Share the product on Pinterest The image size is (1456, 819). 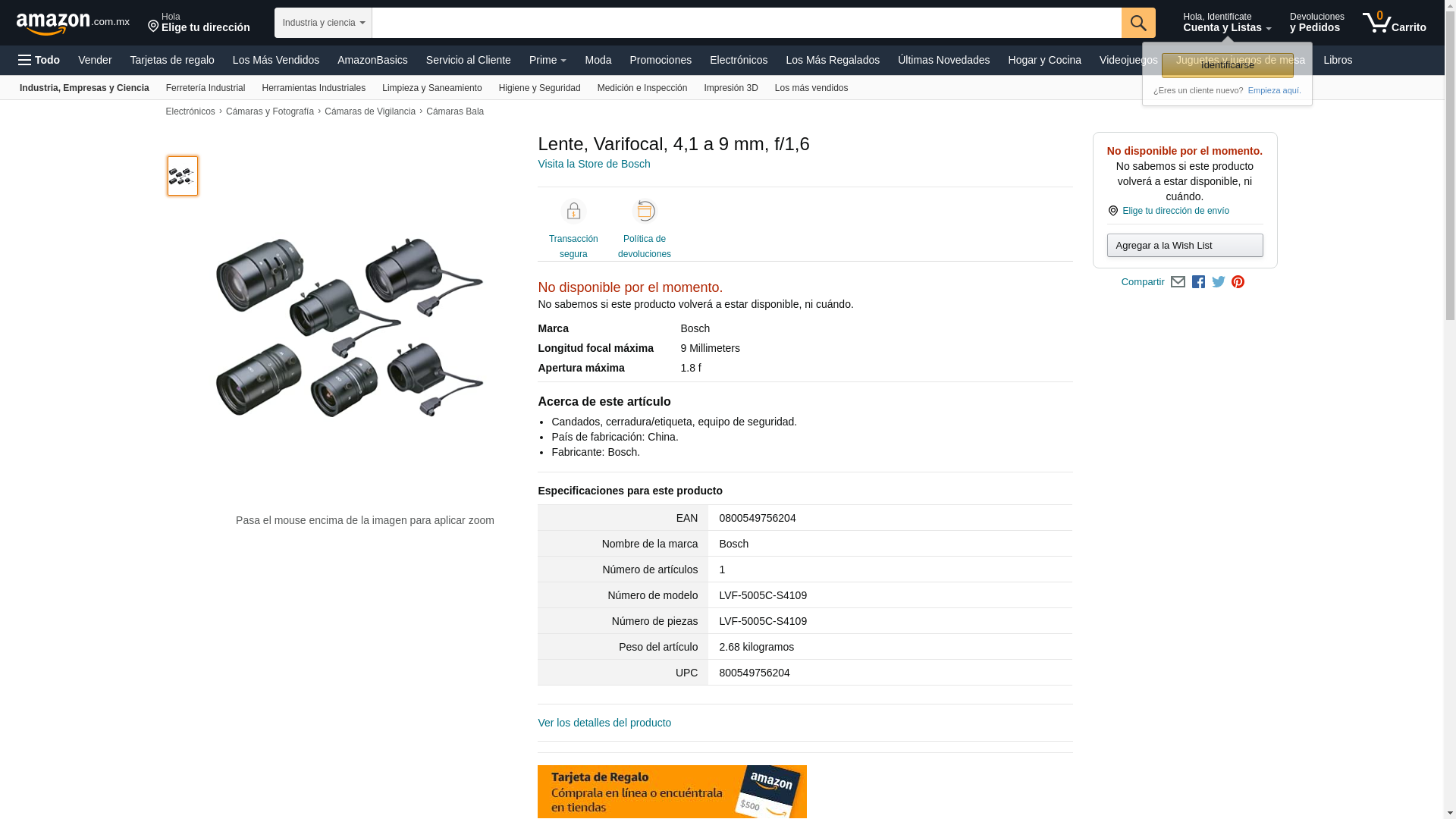[x=1238, y=282]
